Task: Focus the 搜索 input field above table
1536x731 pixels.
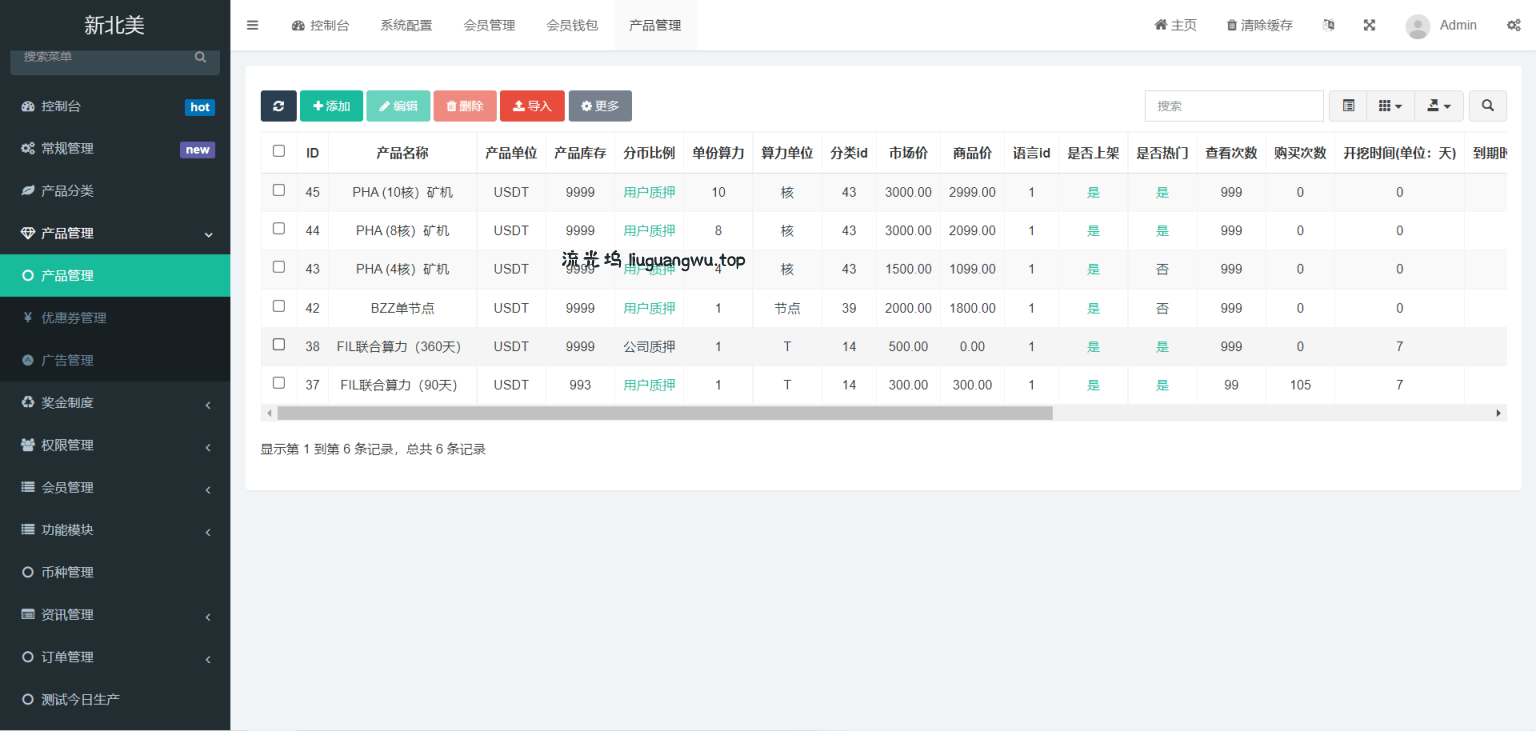Action: (x=1233, y=106)
